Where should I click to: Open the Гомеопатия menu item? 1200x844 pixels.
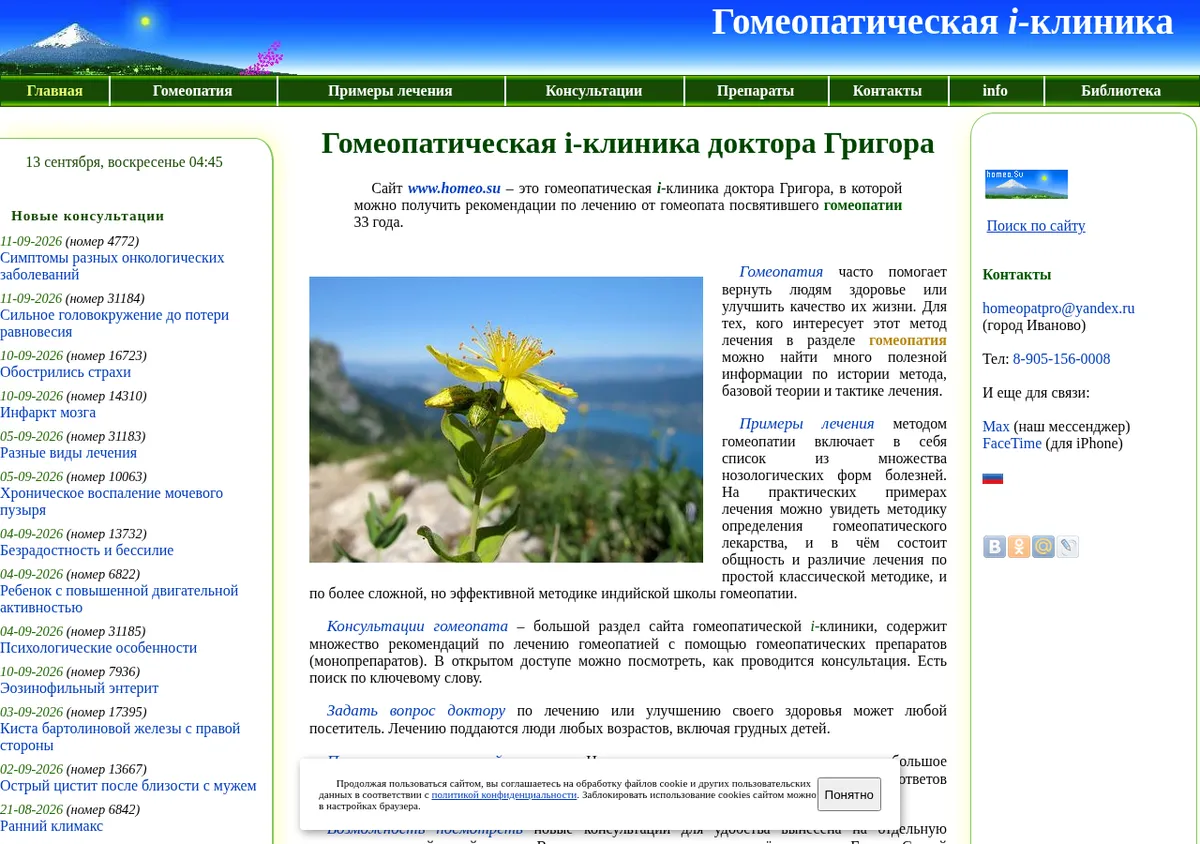click(x=193, y=91)
